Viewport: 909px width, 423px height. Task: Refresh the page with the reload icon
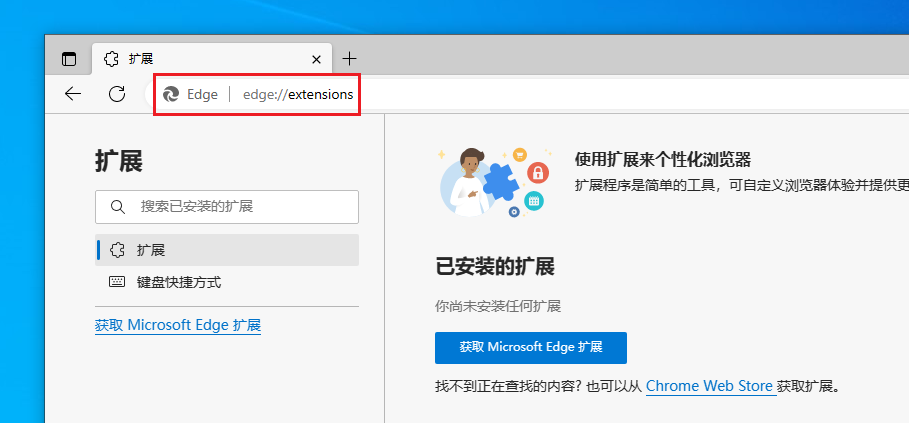click(x=117, y=94)
